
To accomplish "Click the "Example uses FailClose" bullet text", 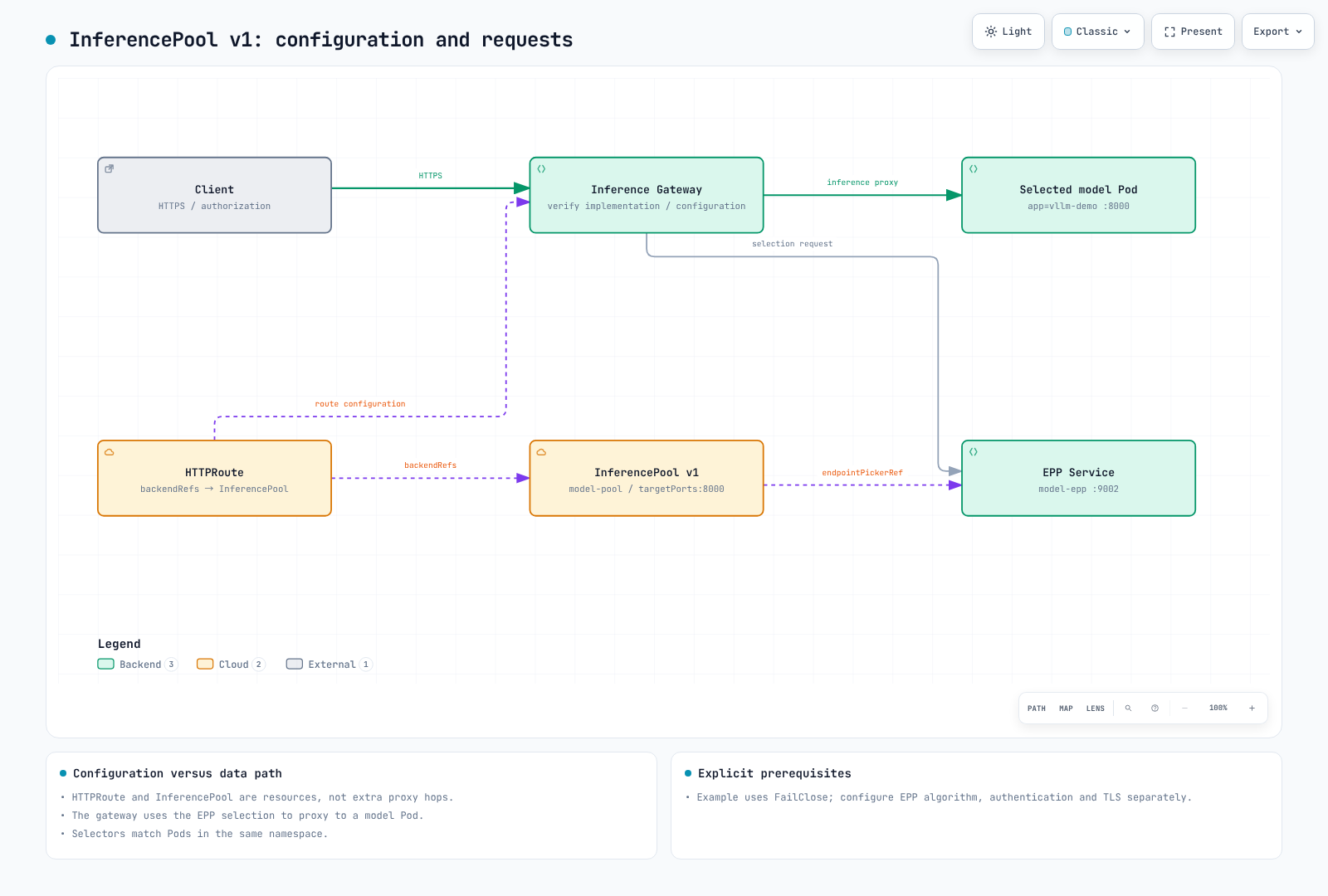I will pyautogui.click(x=945, y=797).
